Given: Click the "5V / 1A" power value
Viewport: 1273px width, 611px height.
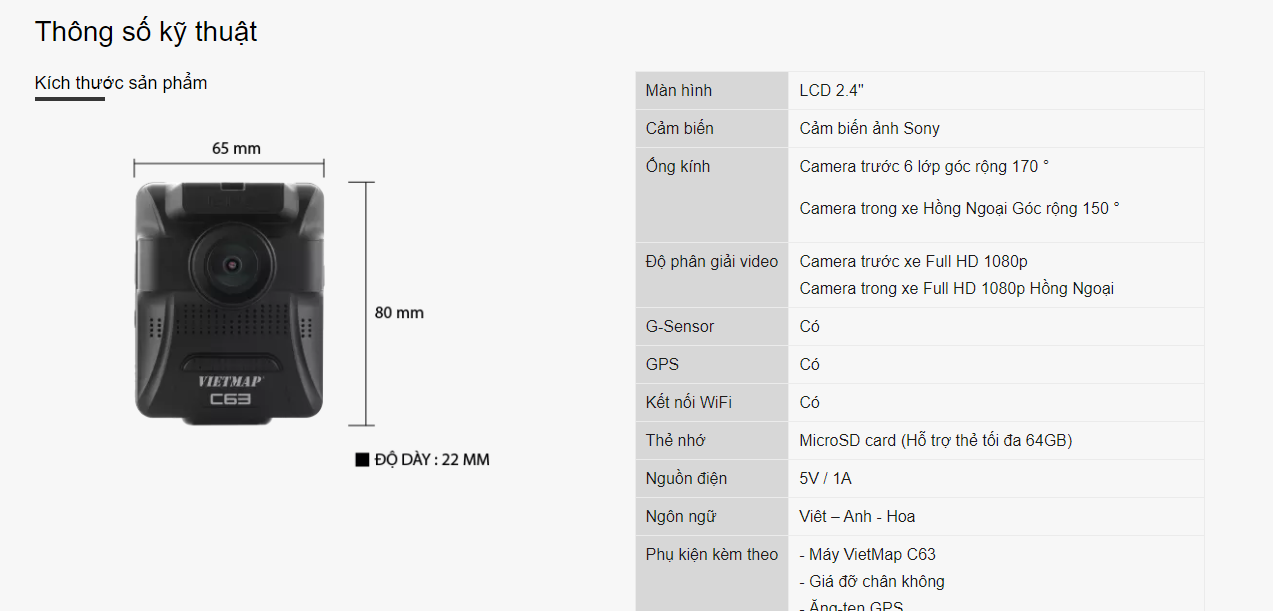Looking at the screenshot, I should [x=825, y=479].
